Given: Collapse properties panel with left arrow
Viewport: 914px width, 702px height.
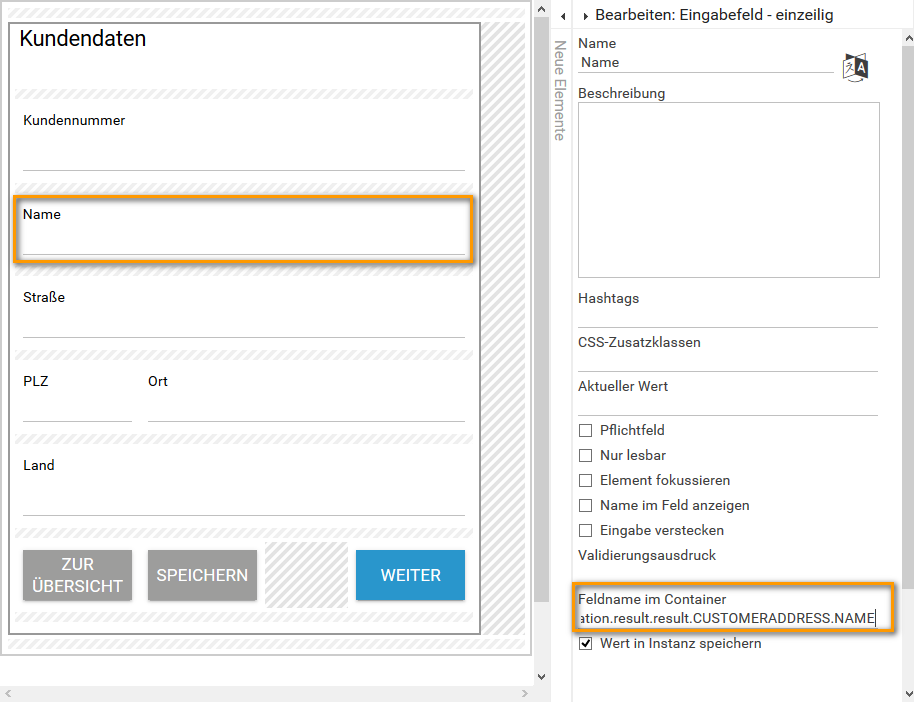Looking at the screenshot, I should [564, 16].
